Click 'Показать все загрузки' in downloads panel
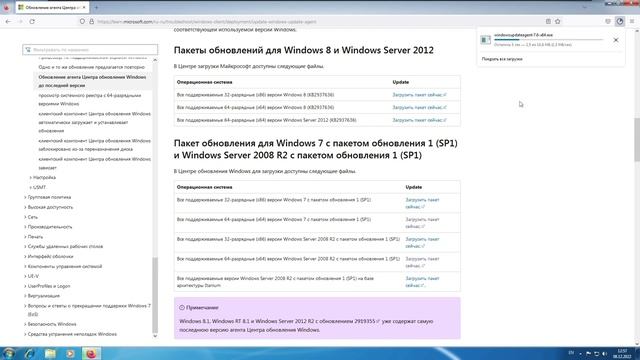 click(502, 59)
